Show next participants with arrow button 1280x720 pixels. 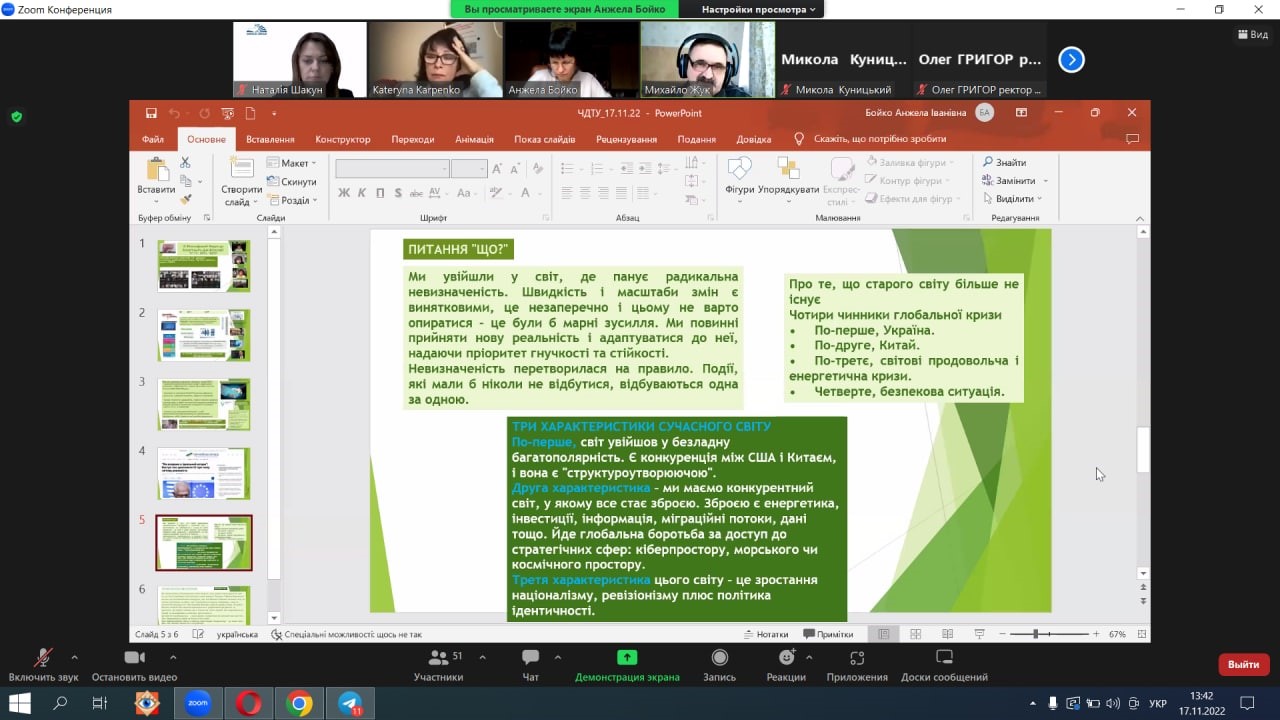(1071, 60)
